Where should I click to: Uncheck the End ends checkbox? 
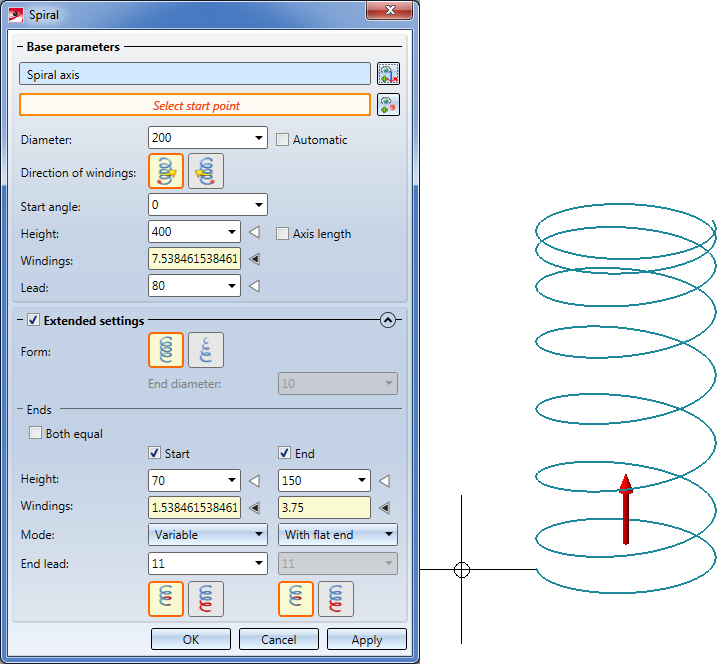click(284, 453)
